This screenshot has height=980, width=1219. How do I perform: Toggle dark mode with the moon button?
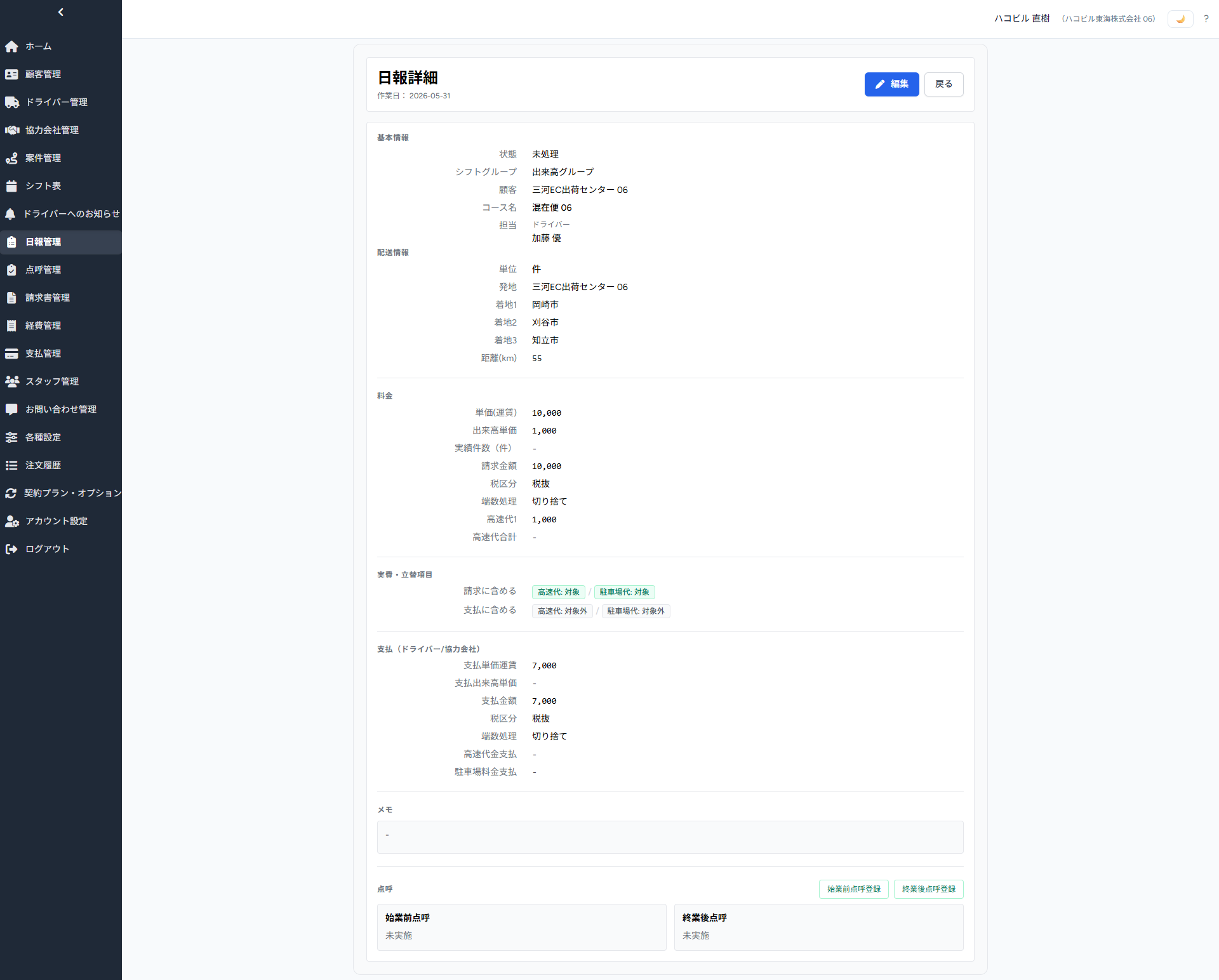1180,19
